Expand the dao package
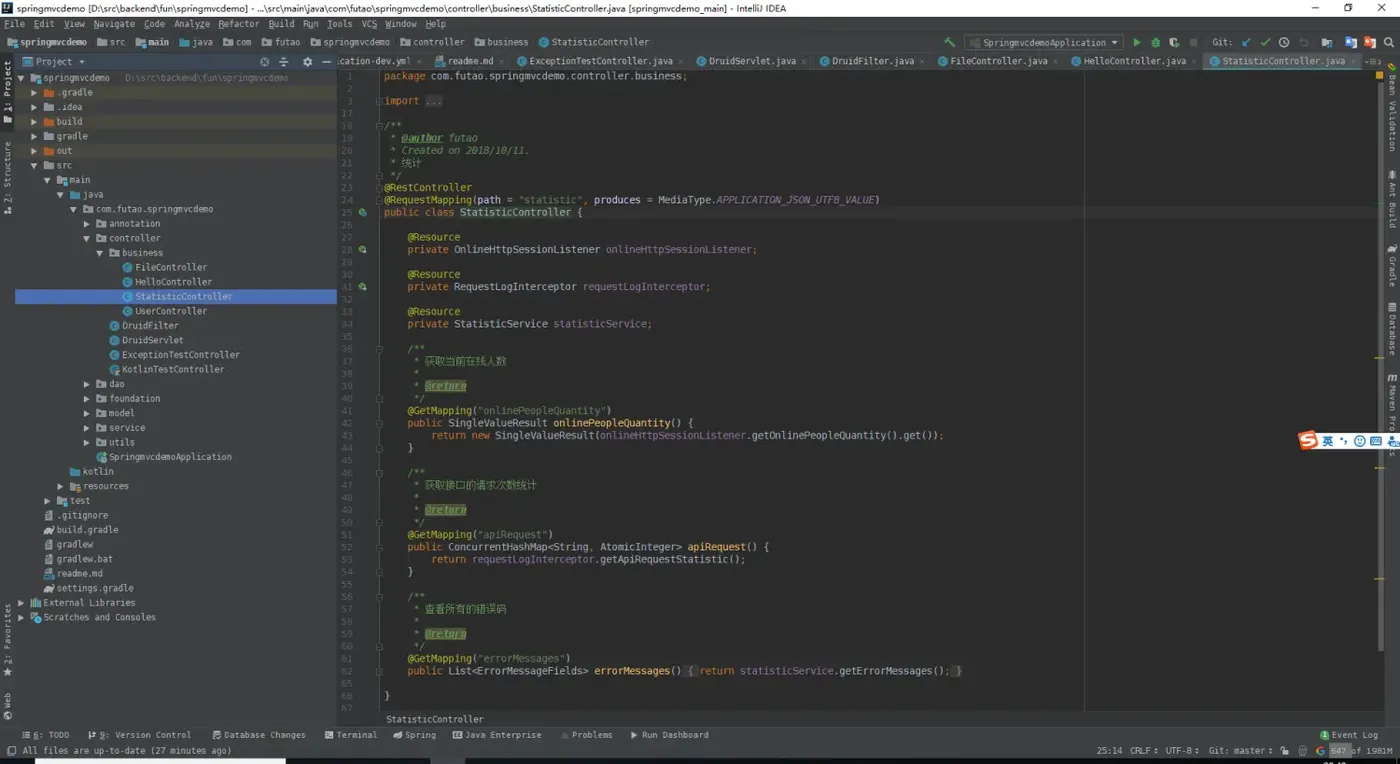The height and width of the screenshot is (764, 1400). click(x=87, y=384)
